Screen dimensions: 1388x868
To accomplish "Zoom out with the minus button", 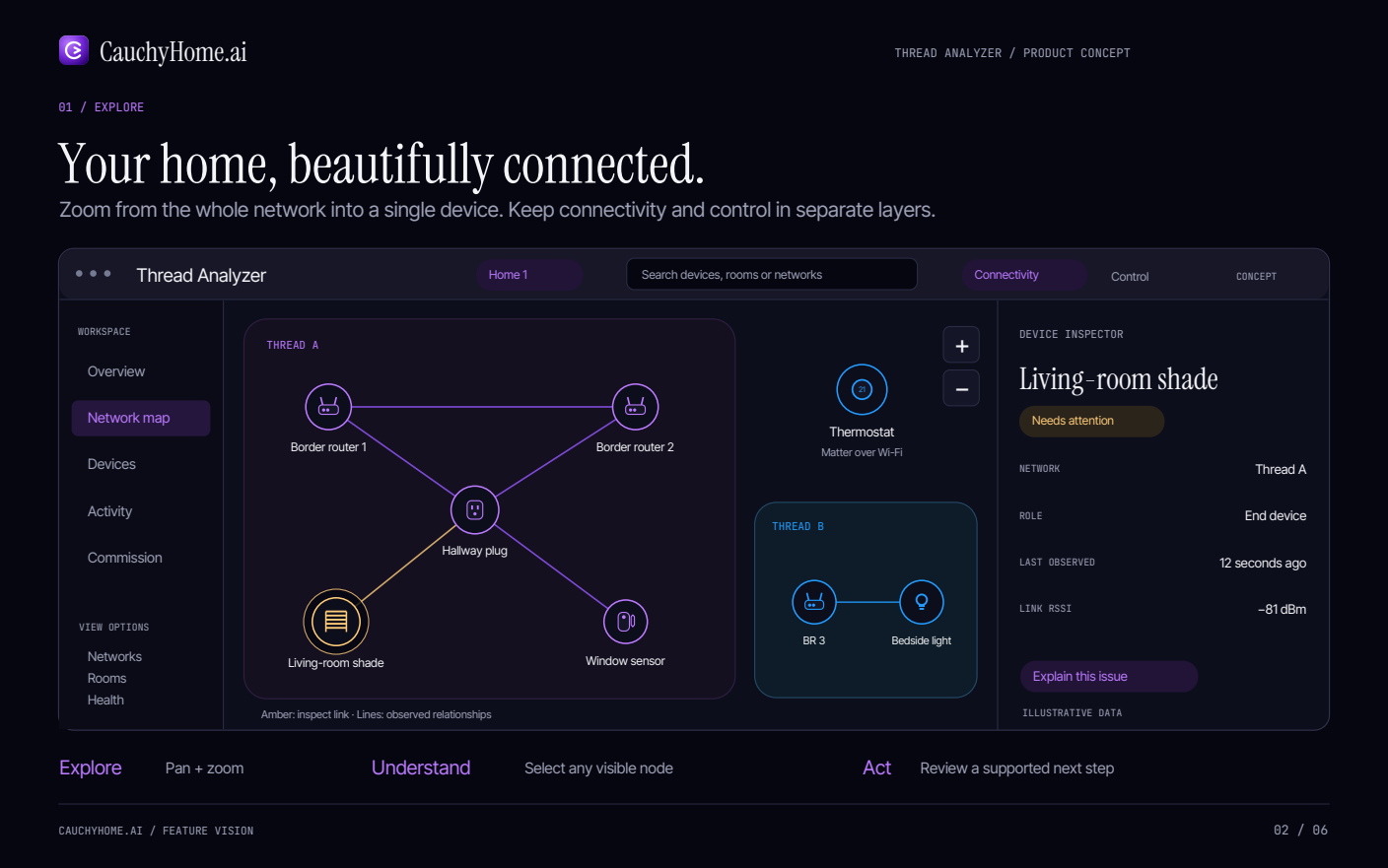I will [x=961, y=389].
